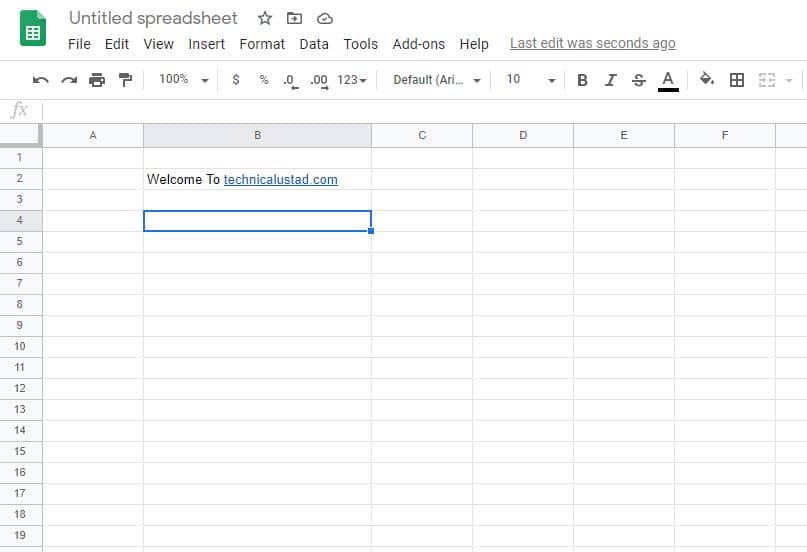Click the fill handle of cell B4
The height and width of the screenshot is (552, 807).
[x=371, y=232]
